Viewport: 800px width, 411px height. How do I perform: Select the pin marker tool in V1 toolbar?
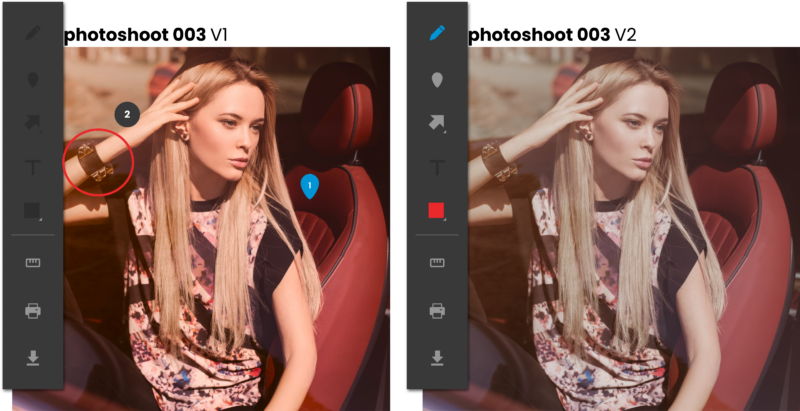click(x=33, y=80)
